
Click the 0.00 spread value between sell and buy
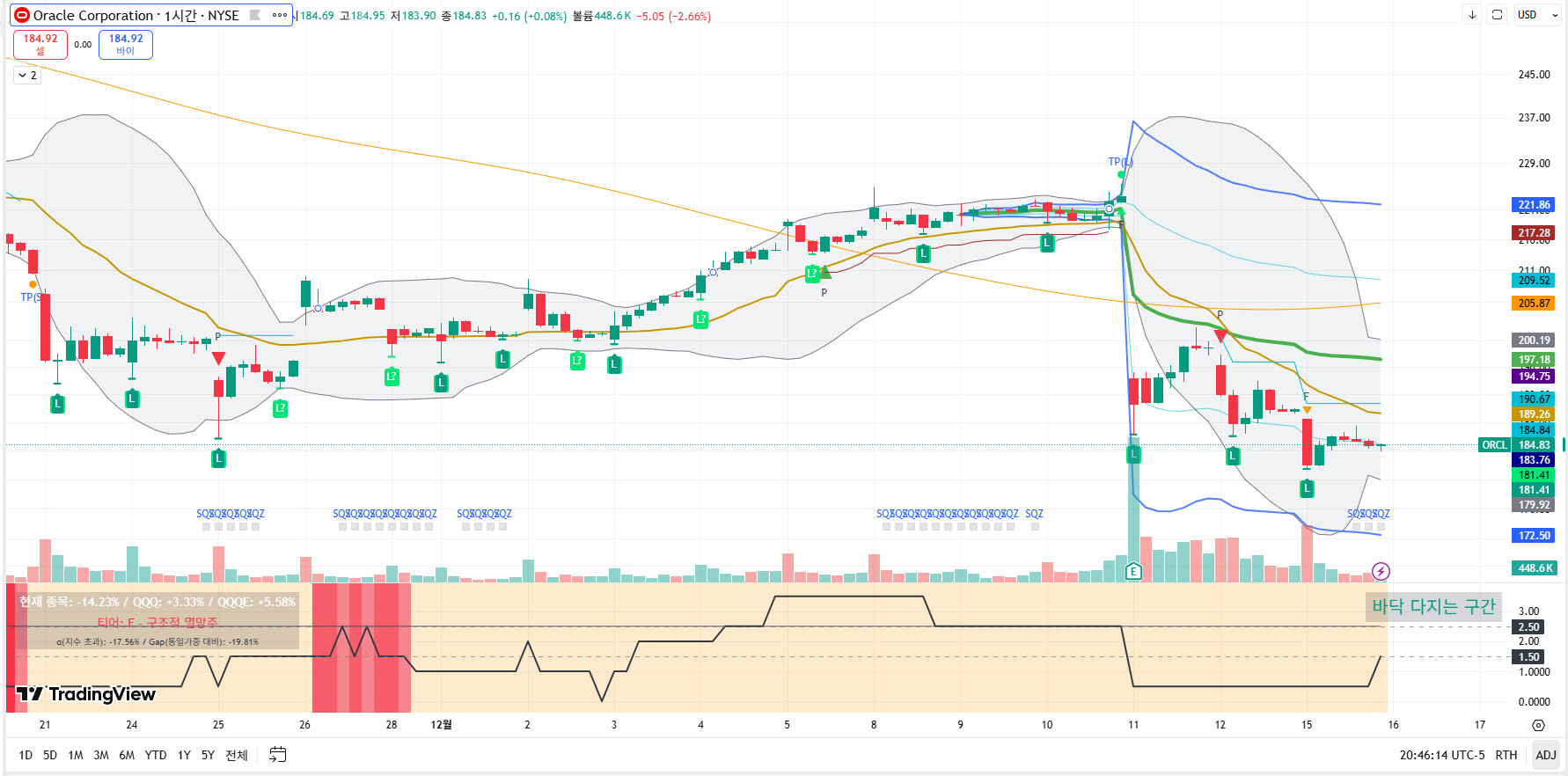83,45
